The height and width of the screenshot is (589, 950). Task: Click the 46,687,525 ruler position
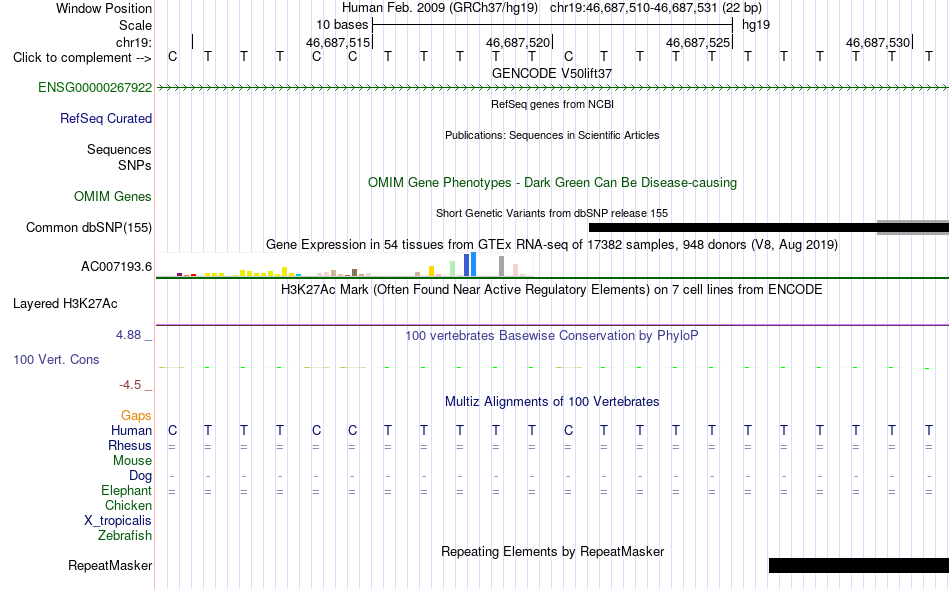(698, 42)
